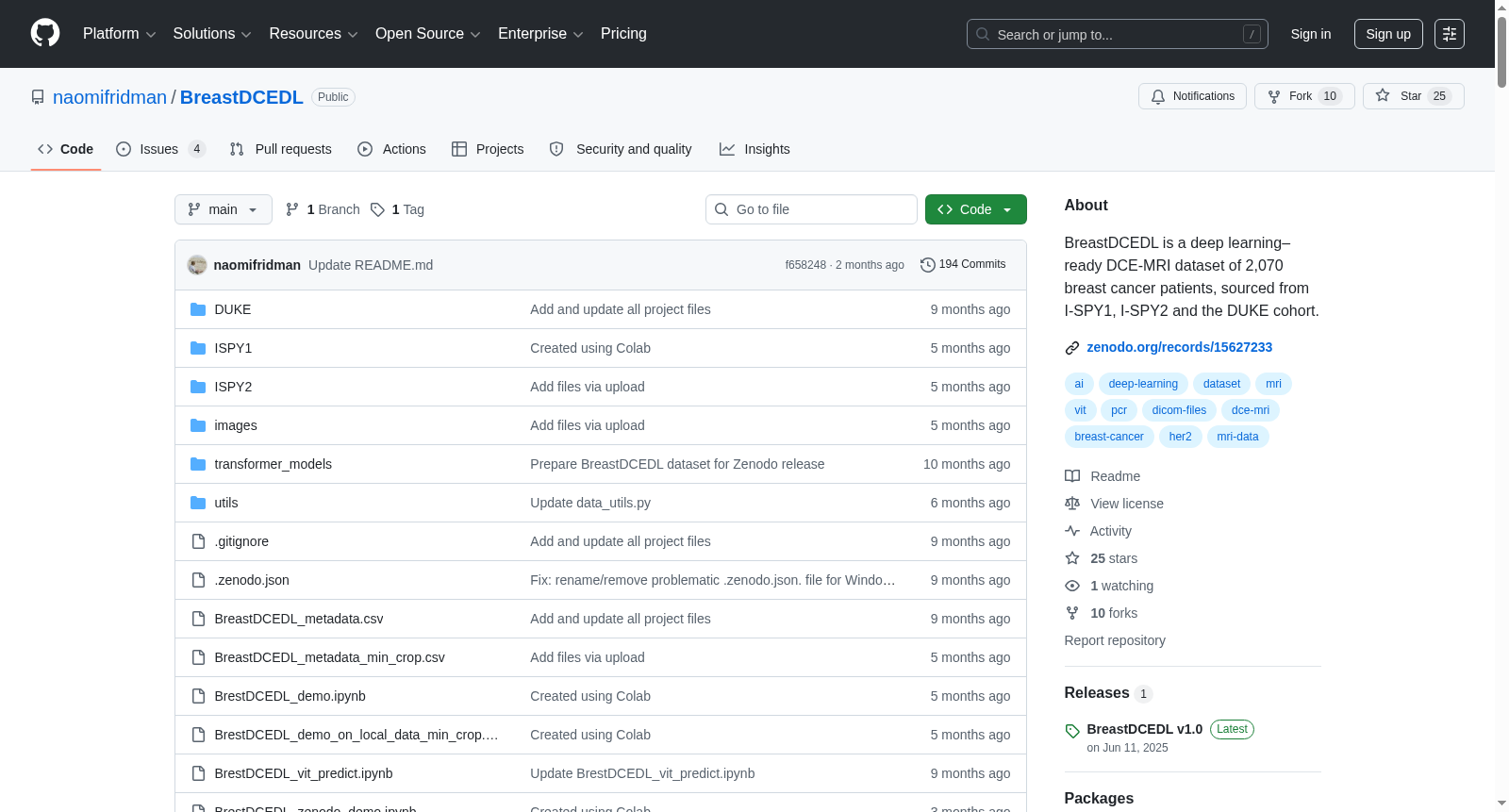
Task: Click the tag icon beside 1 Tag
Action: (x=377, y=209)
